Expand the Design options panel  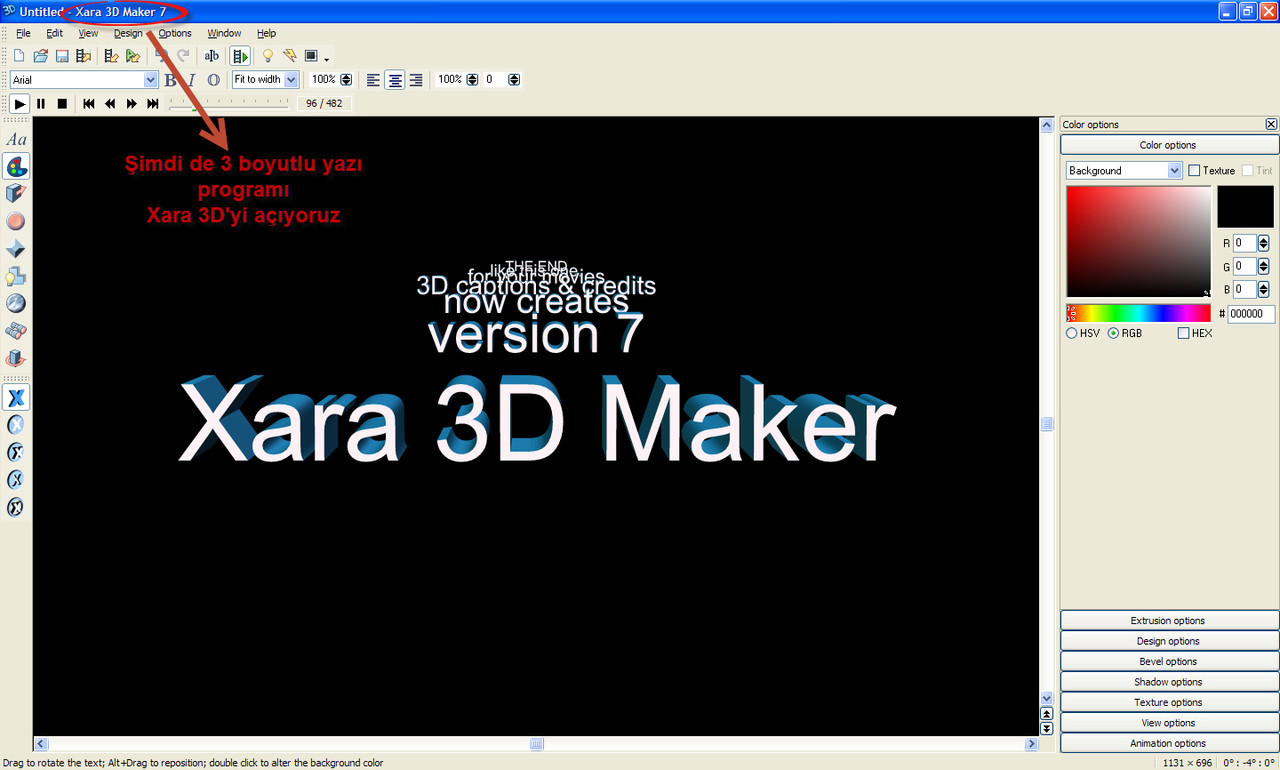pos(1168,641)
